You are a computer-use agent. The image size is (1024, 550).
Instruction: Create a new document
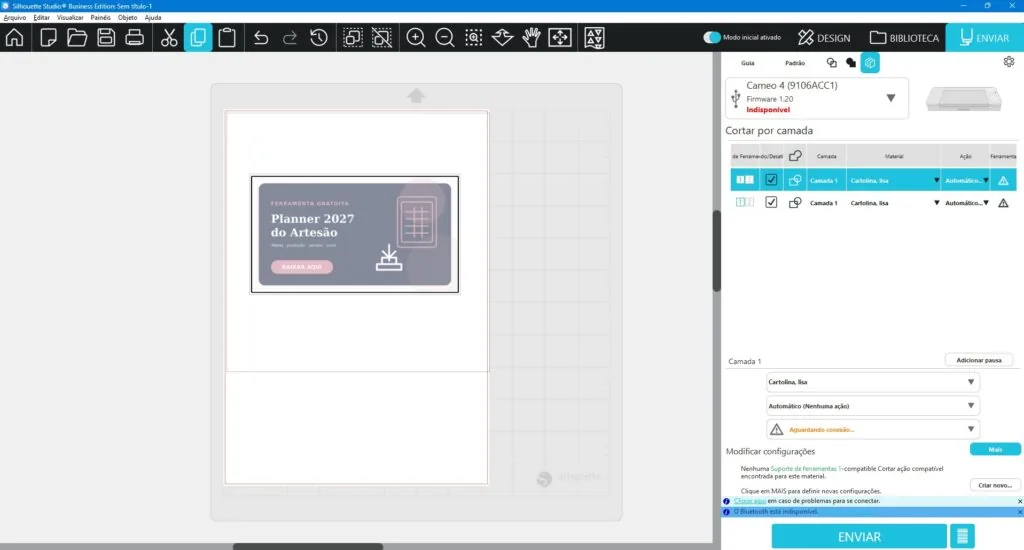coord(48,37)
